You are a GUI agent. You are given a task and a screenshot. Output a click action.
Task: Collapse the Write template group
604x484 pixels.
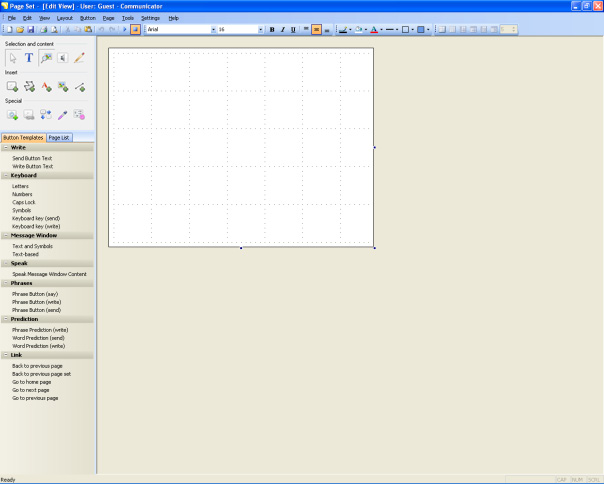click(x=6, y=148)
